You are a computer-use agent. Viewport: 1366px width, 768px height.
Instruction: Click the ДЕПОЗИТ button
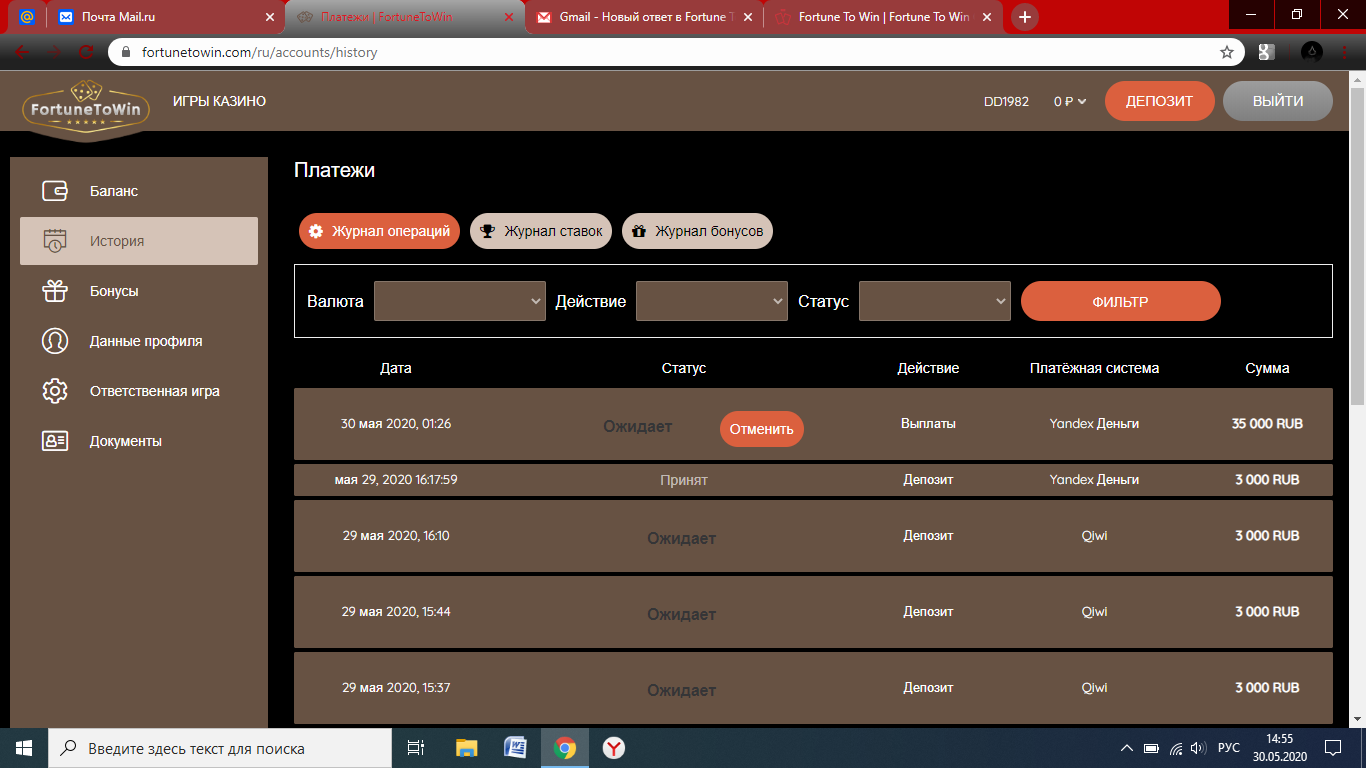(x=1160, y=101)
